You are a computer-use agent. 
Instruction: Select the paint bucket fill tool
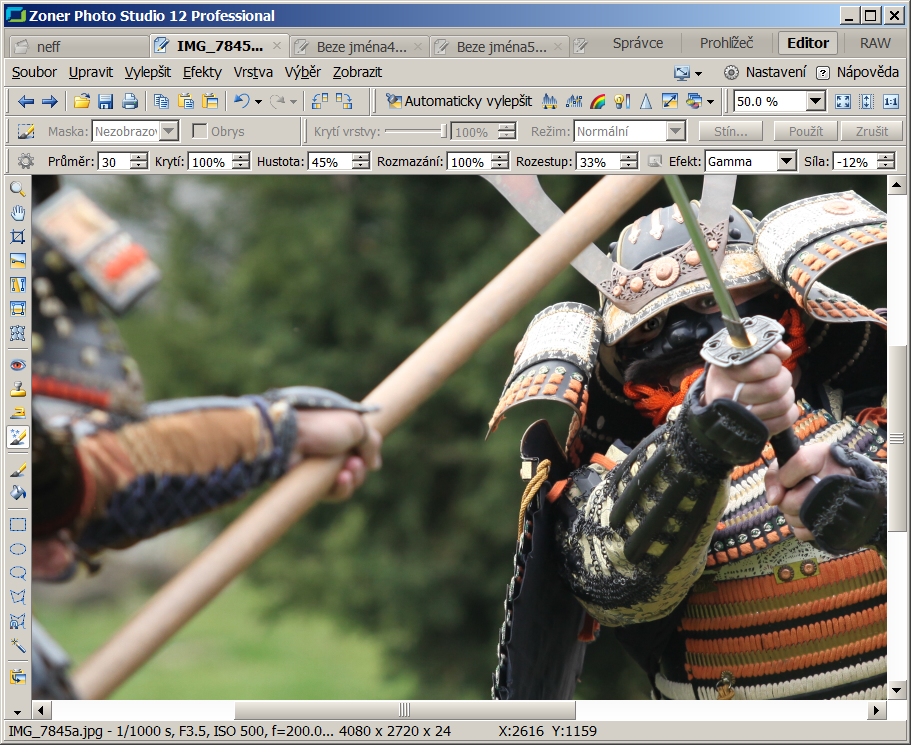[17, 493]
